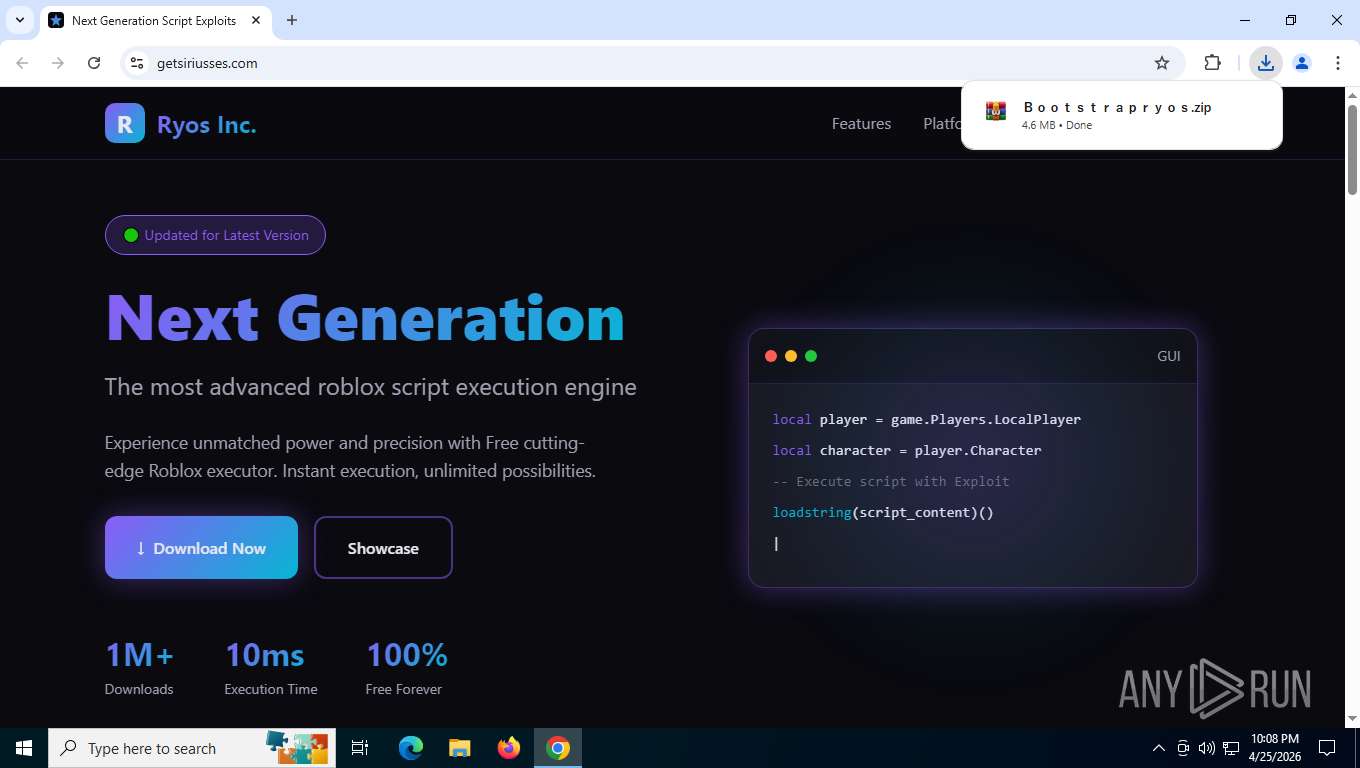Click the Ryos Inc. brand name
The width and height of the screenshot is (1360, 768).
click(x=207, y=125)
